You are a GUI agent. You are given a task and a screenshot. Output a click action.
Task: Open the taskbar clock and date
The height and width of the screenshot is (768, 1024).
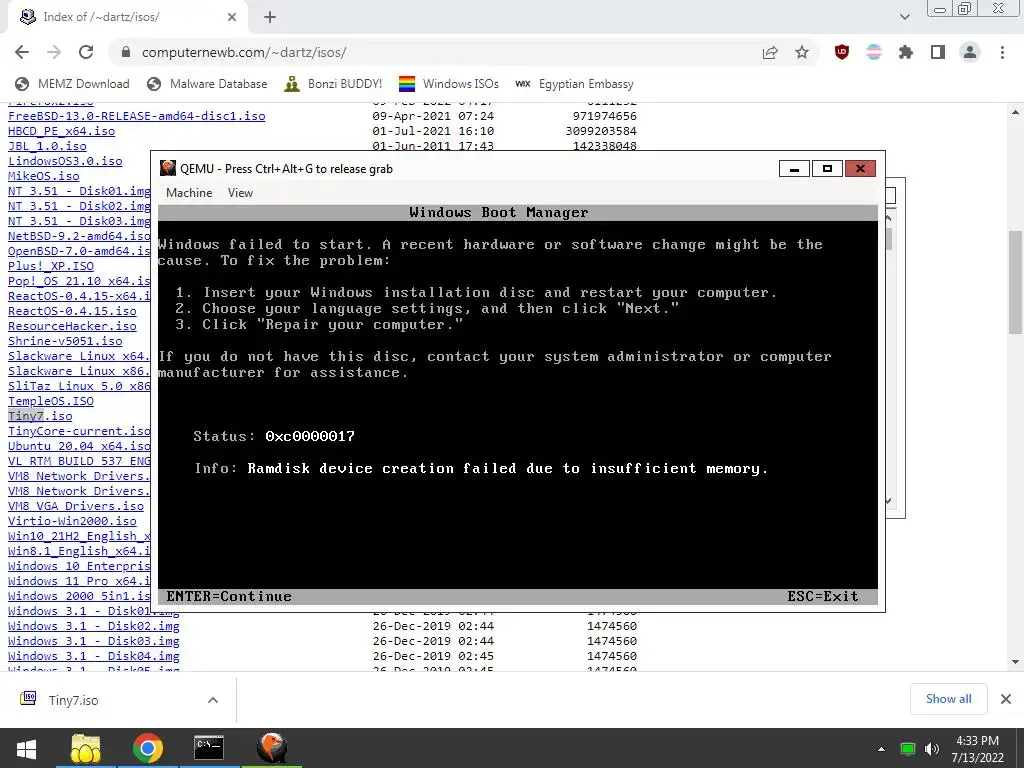tap(977, 749)
